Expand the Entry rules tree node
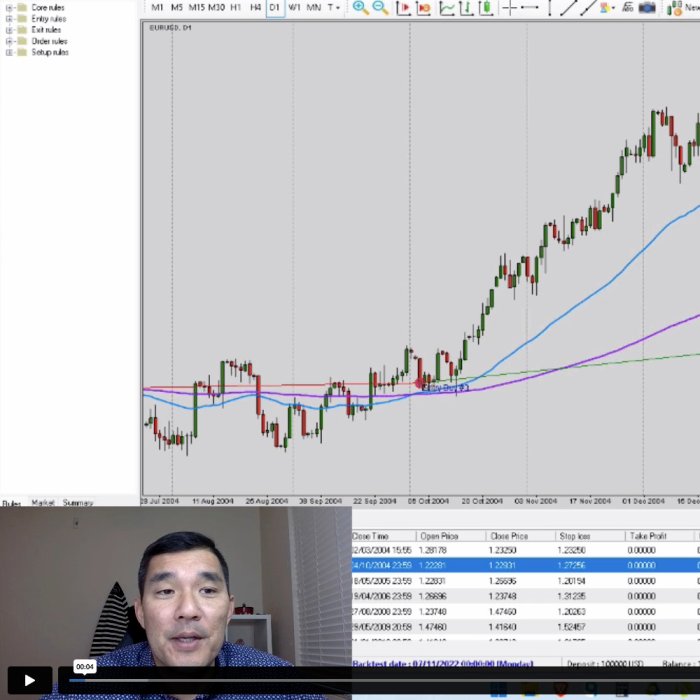Screen dimensions: 700x700 (9, 19)
